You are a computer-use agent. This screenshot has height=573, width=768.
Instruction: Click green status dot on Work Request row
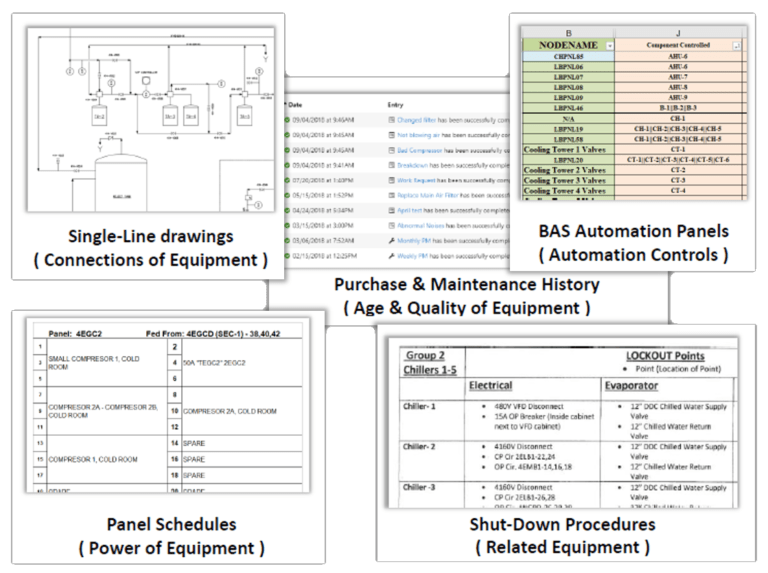288,181
